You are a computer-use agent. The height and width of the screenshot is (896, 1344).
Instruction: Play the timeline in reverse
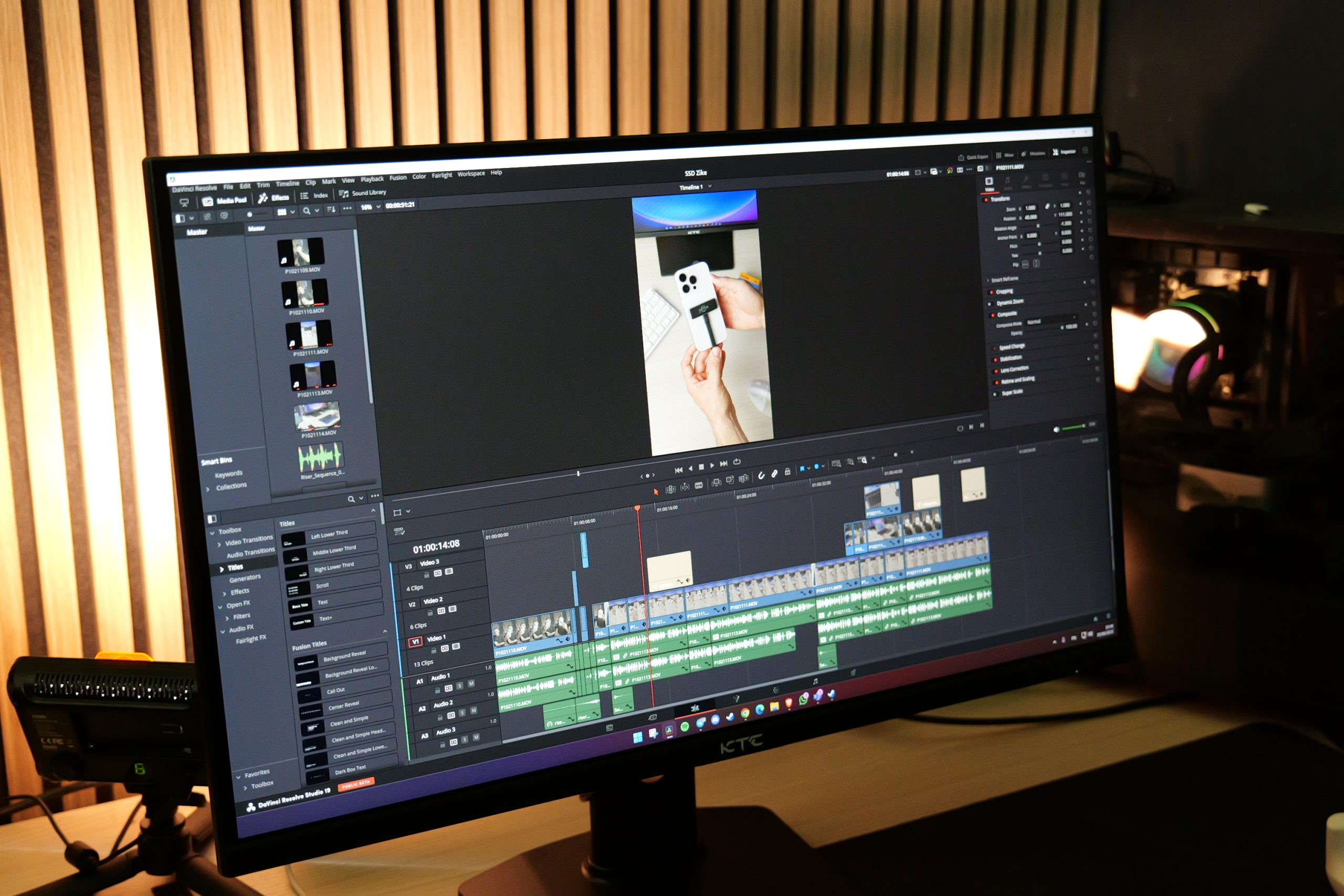click(x=690, y=469)
